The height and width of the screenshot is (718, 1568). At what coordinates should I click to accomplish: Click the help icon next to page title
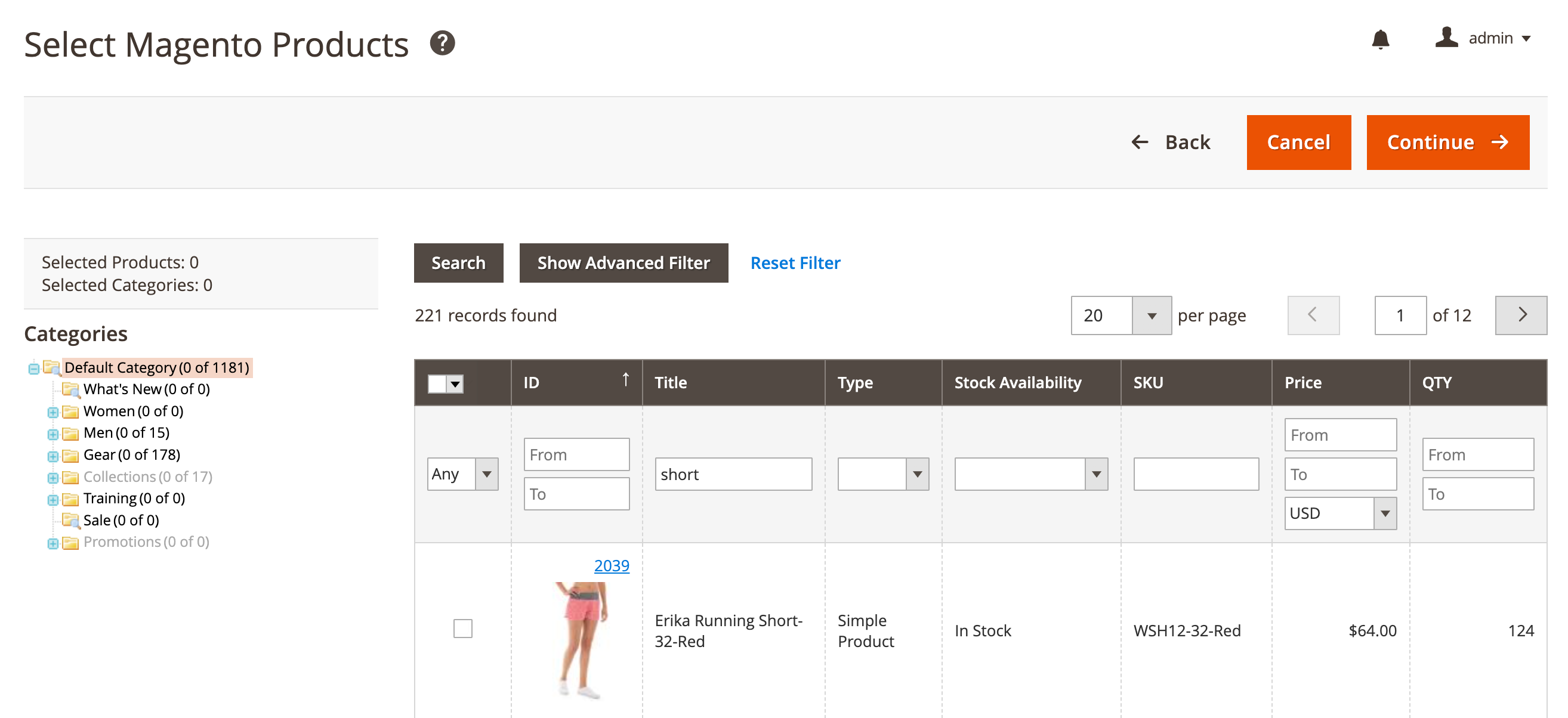442,43
